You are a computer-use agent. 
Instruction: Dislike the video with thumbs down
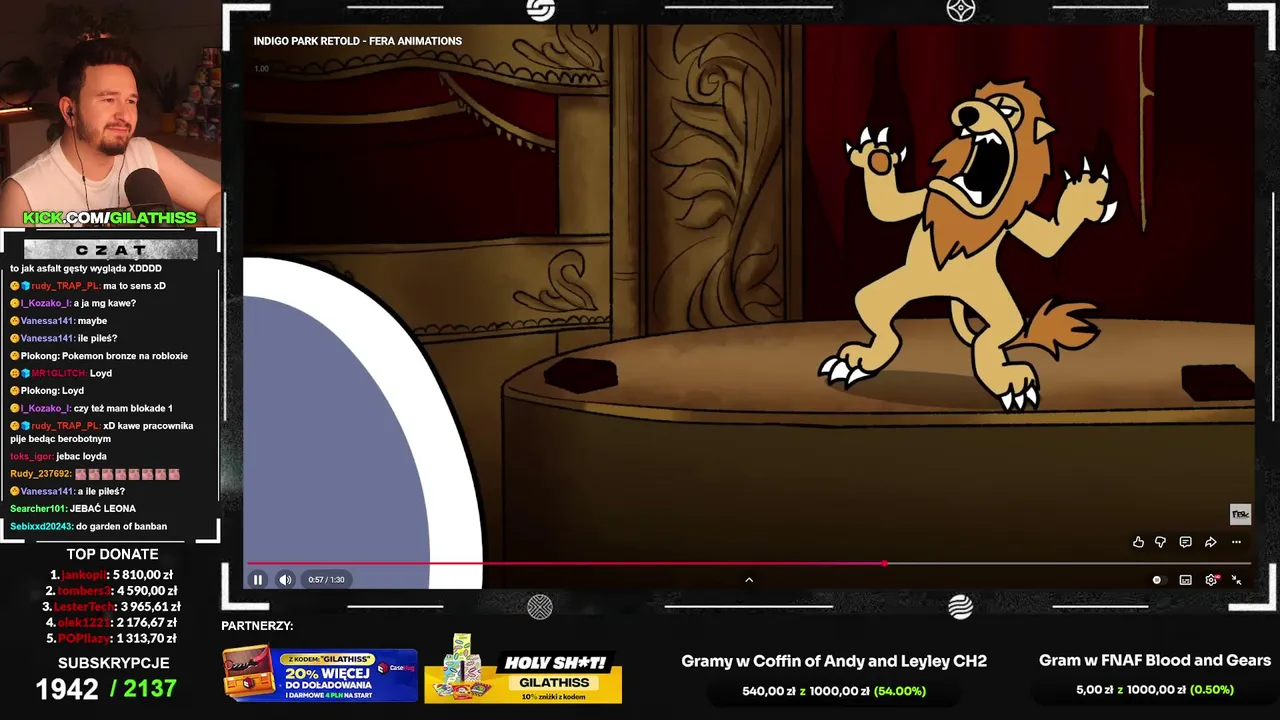(1160, 542)
